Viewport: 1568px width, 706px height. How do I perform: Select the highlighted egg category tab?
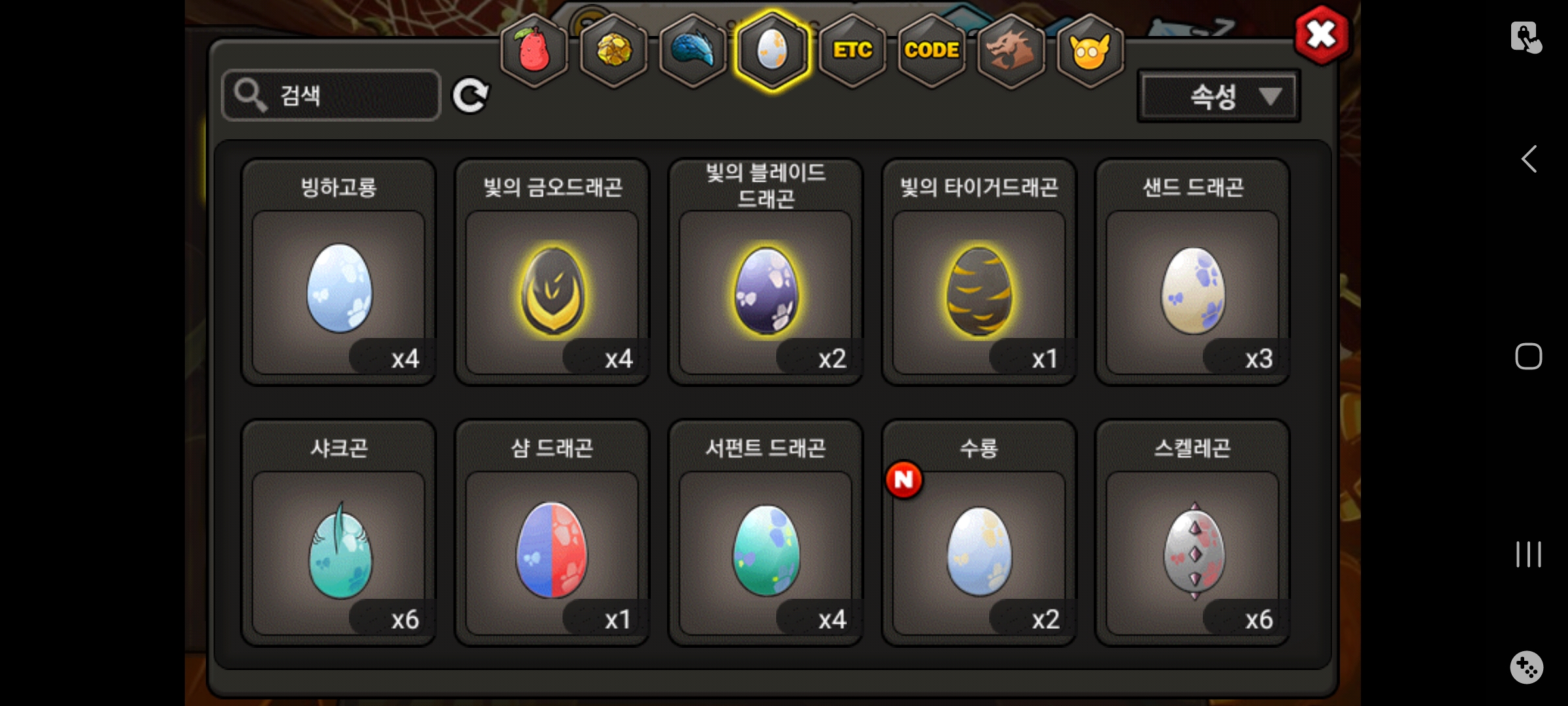click(772, 50)
